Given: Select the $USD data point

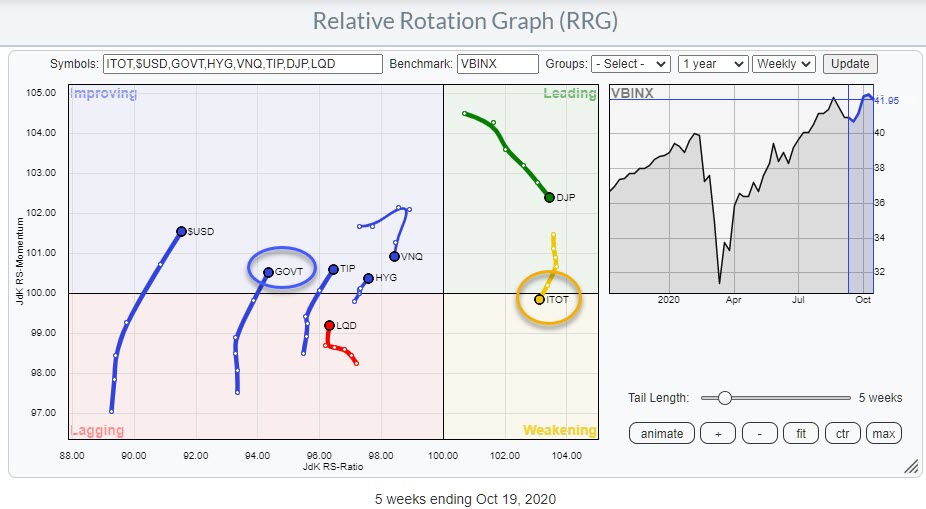Looking at the screenshot, I should tap(181, 231).
